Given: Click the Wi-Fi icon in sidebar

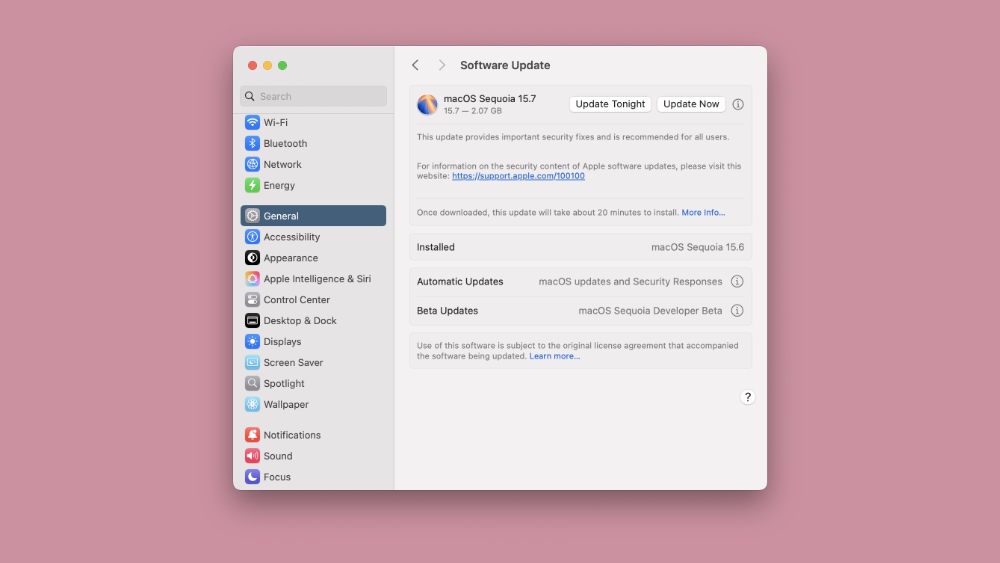Looking at the screenshot, I should [x=253, y=122].
